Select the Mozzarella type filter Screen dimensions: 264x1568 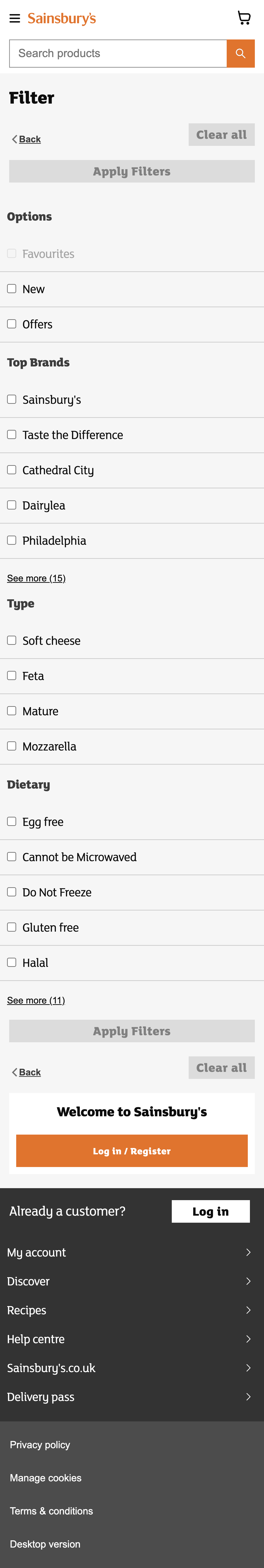point(11,746)
